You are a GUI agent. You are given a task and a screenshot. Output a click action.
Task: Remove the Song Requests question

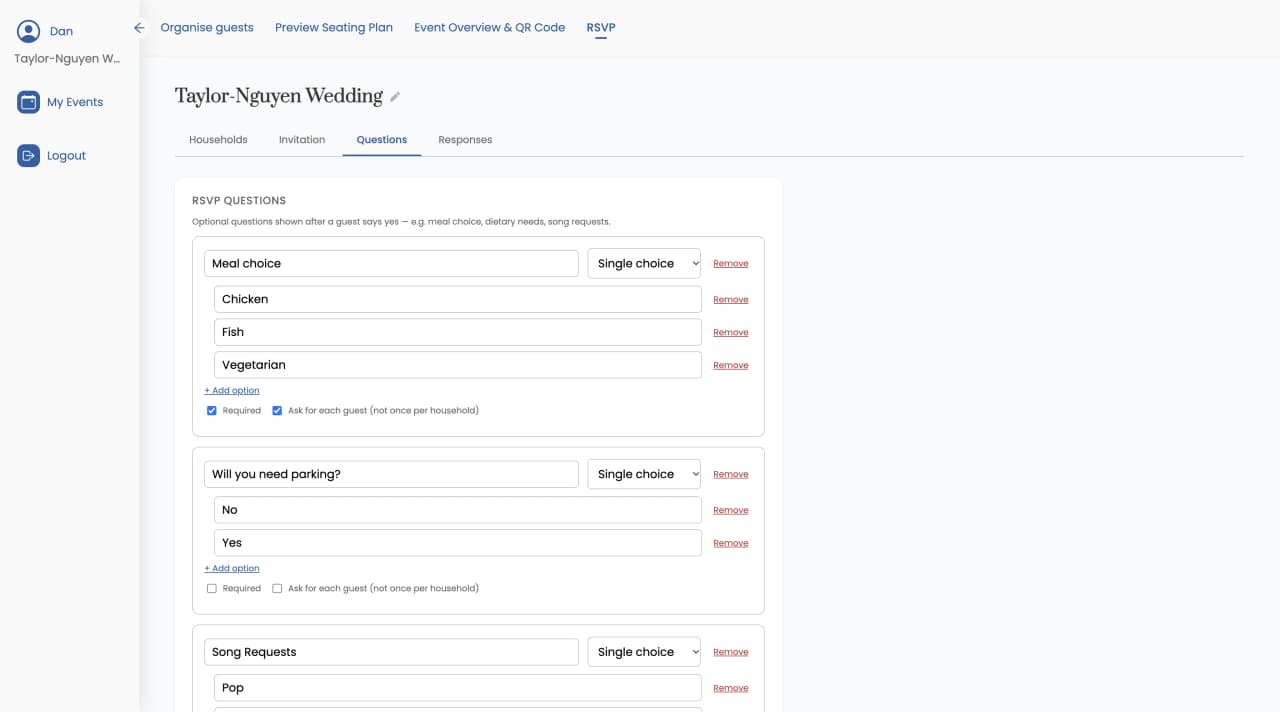pyautogui.click(x=730, y=652)
